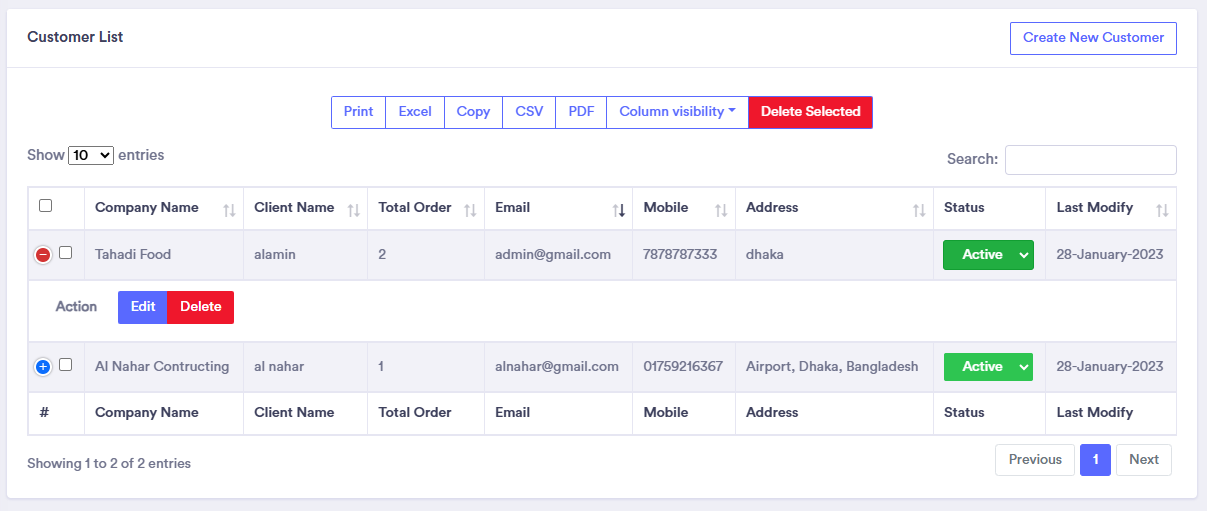Export the table to Excel

[415, 112]
